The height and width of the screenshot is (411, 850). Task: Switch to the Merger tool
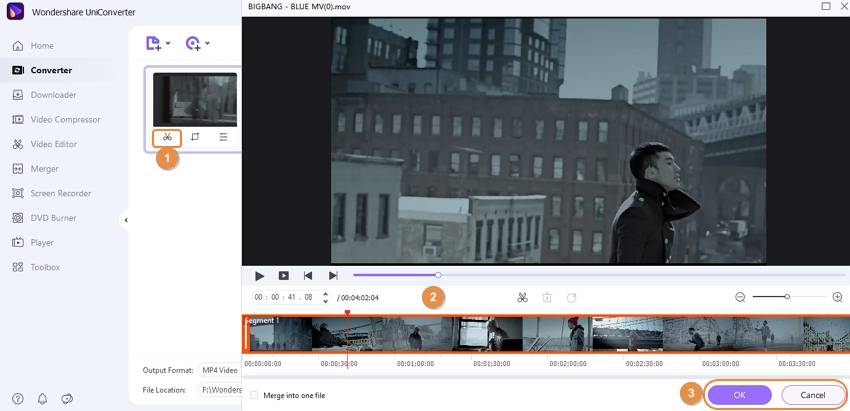tap(35, 169)
